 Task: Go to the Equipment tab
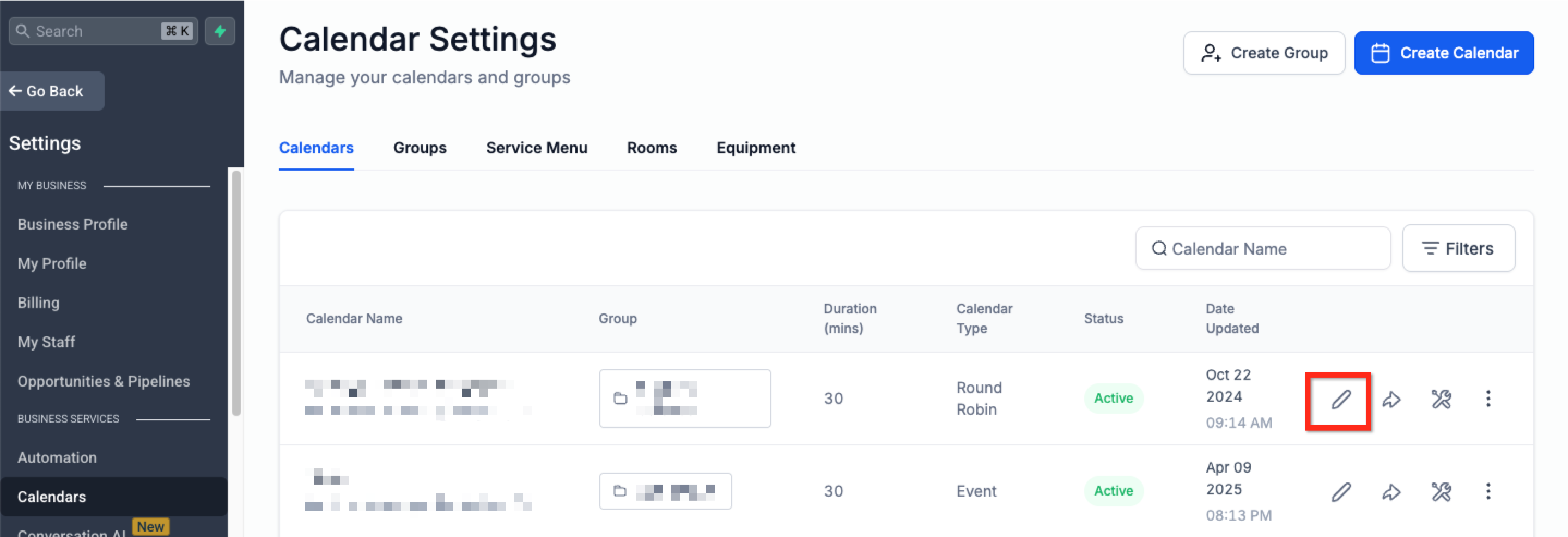click(755, 148)
